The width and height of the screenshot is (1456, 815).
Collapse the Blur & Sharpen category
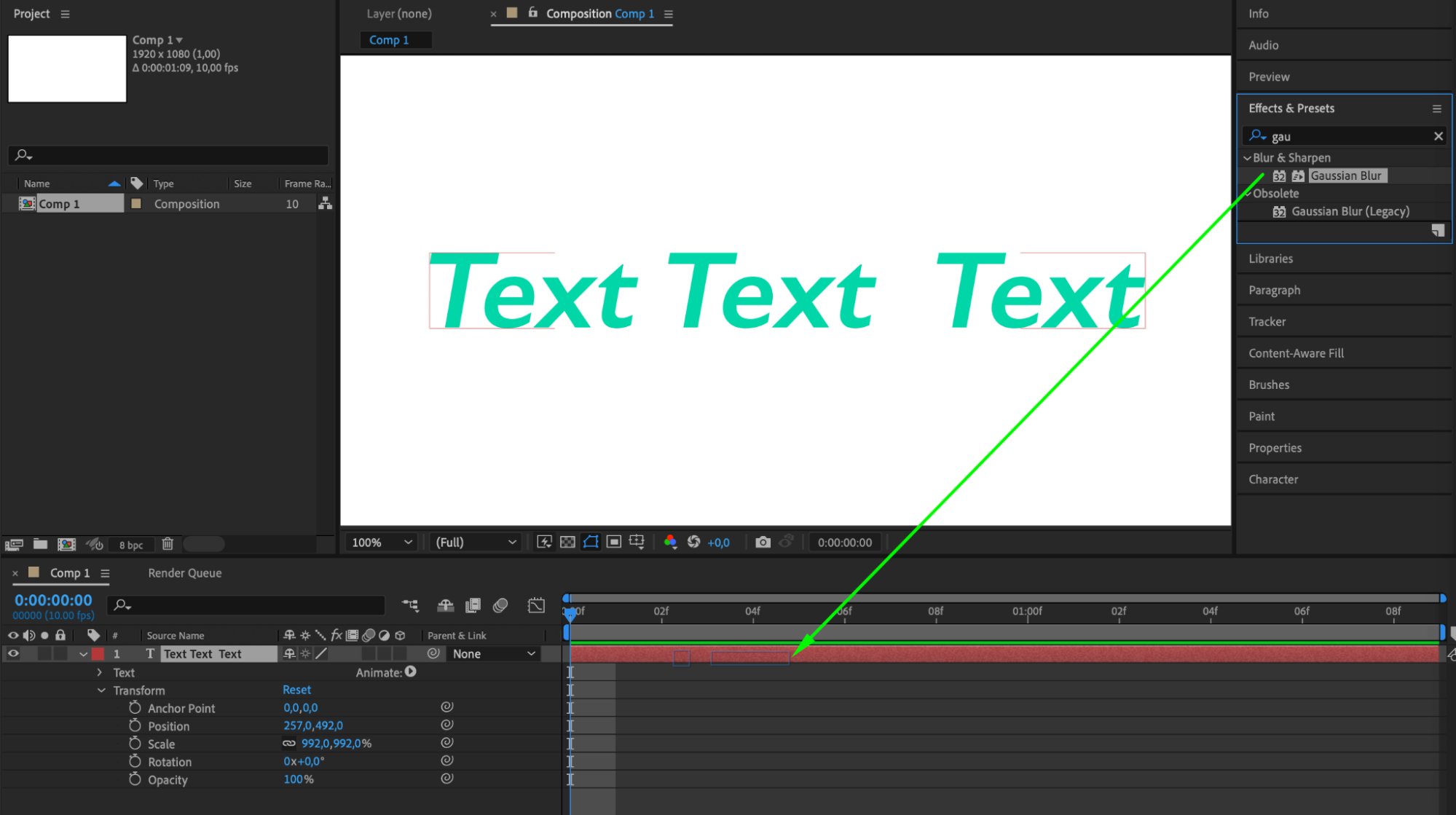point(1247,157)
